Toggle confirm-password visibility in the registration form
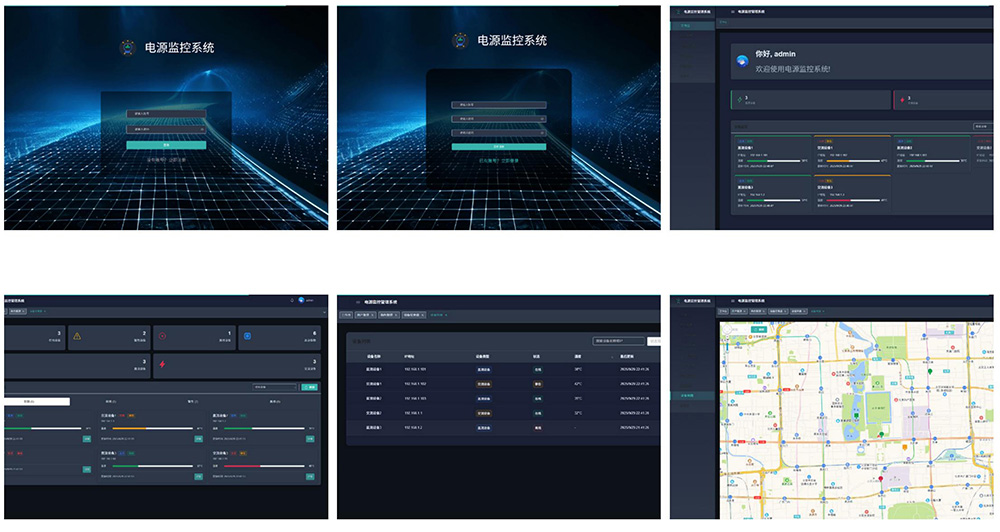The height and width of the screenshot is (532, 1000). pyautogui.click(x=542, y=132)
